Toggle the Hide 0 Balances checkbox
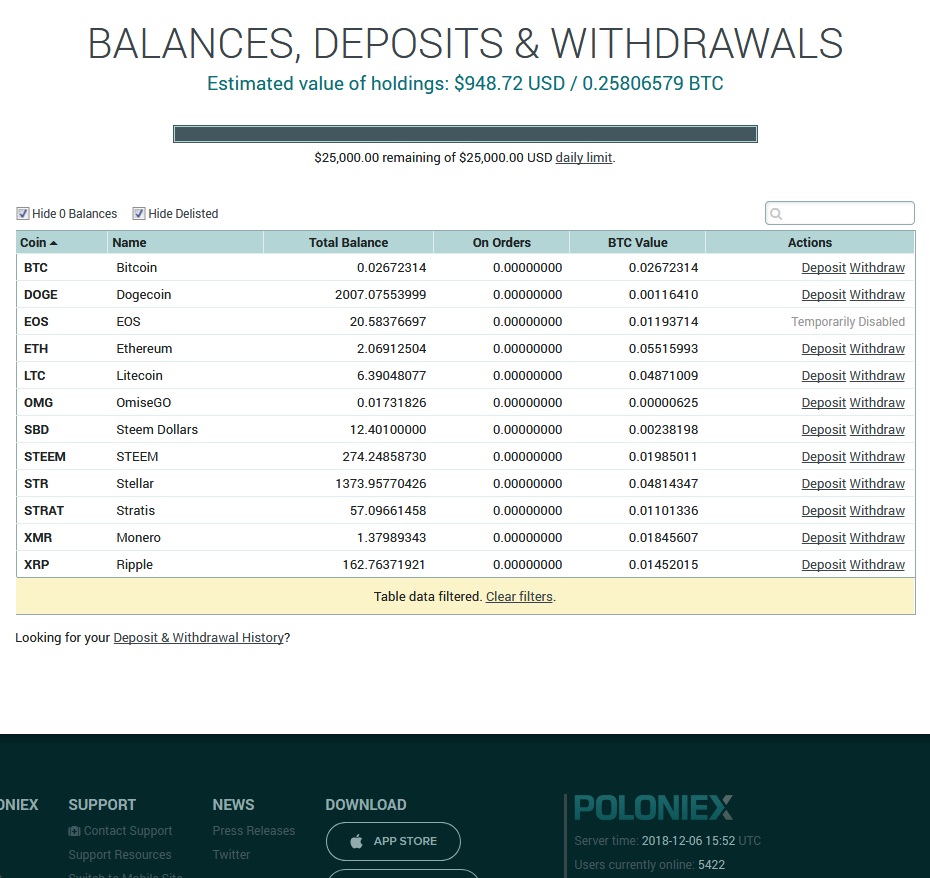This screenshot has width=930, height=878. pos(23,214)
